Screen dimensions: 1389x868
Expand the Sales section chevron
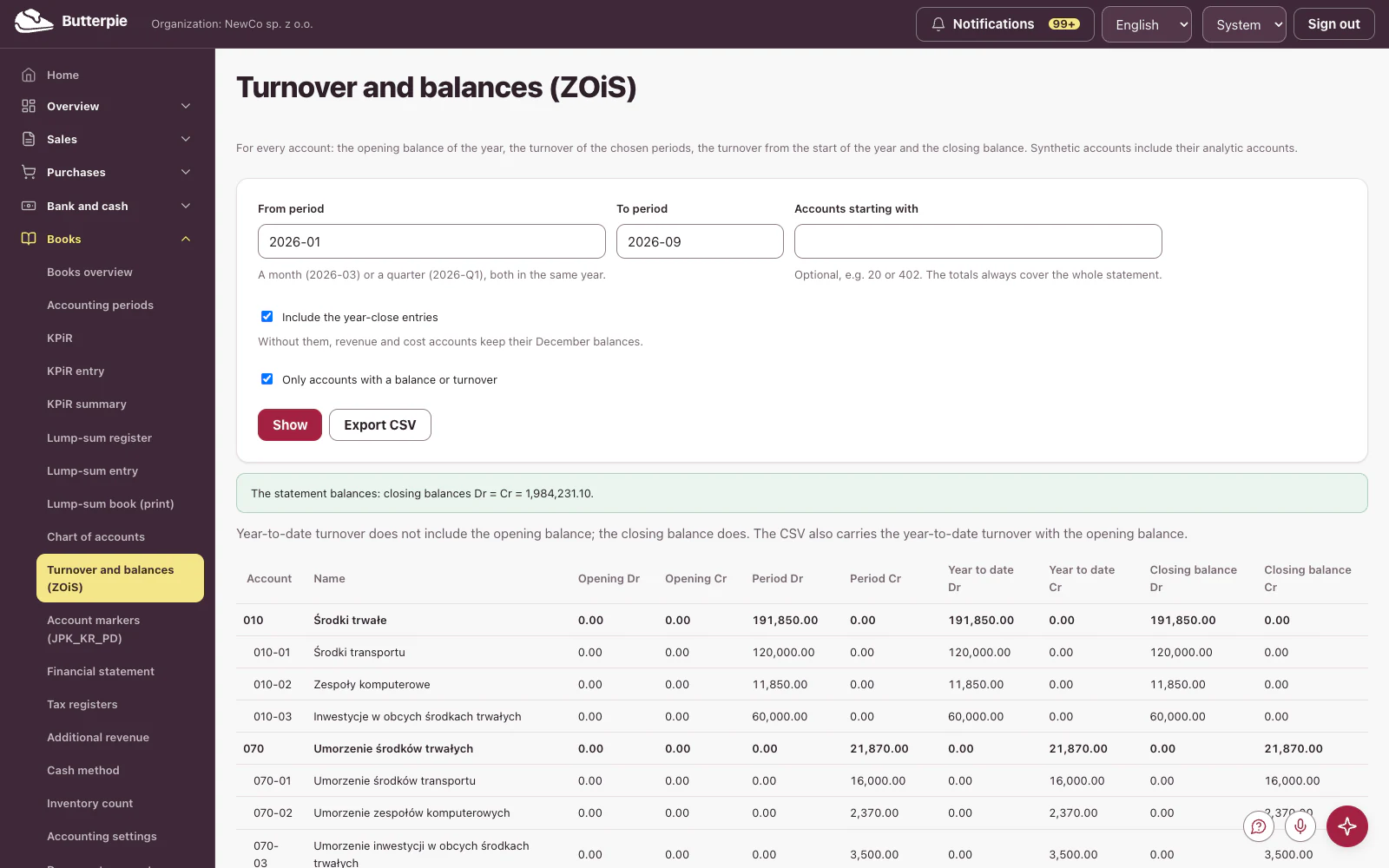[186, 139]
